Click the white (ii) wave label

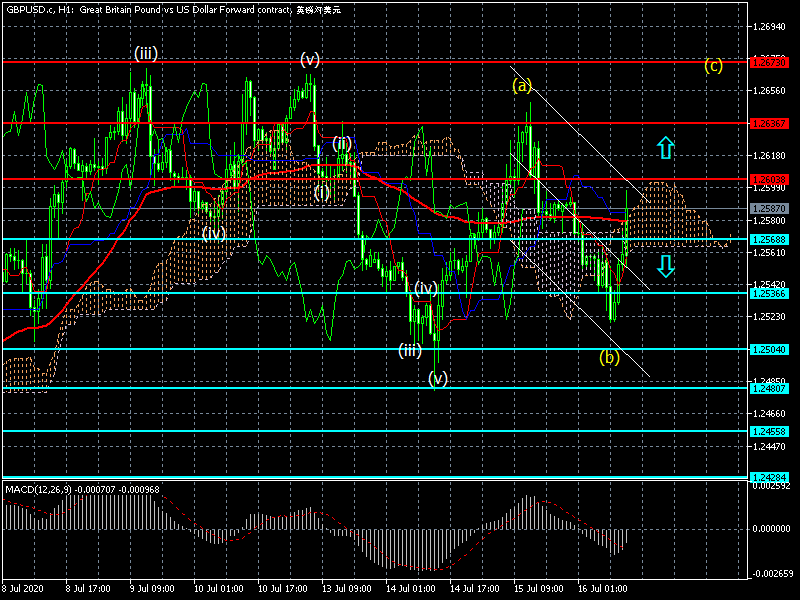pos(341,143)
